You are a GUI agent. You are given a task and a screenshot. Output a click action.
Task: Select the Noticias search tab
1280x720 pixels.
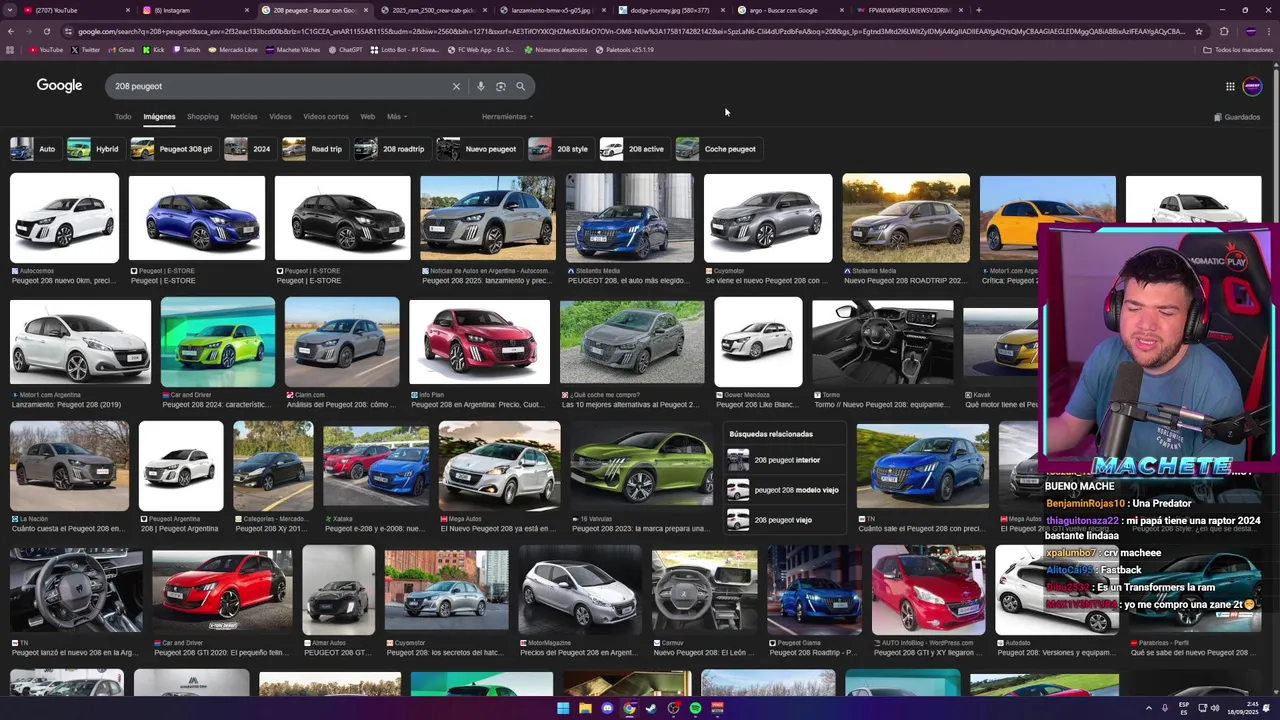243,117
